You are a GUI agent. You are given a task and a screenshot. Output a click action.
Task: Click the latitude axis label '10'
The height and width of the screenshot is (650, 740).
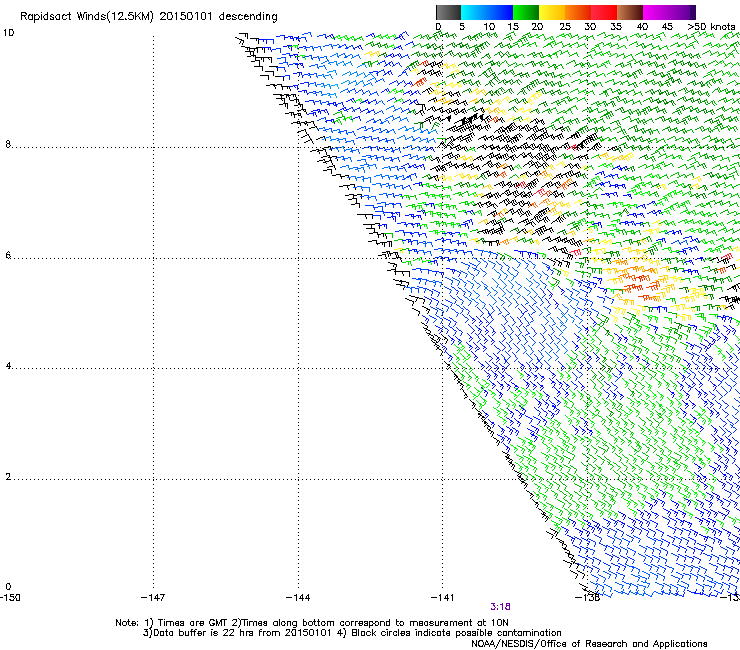8,33
